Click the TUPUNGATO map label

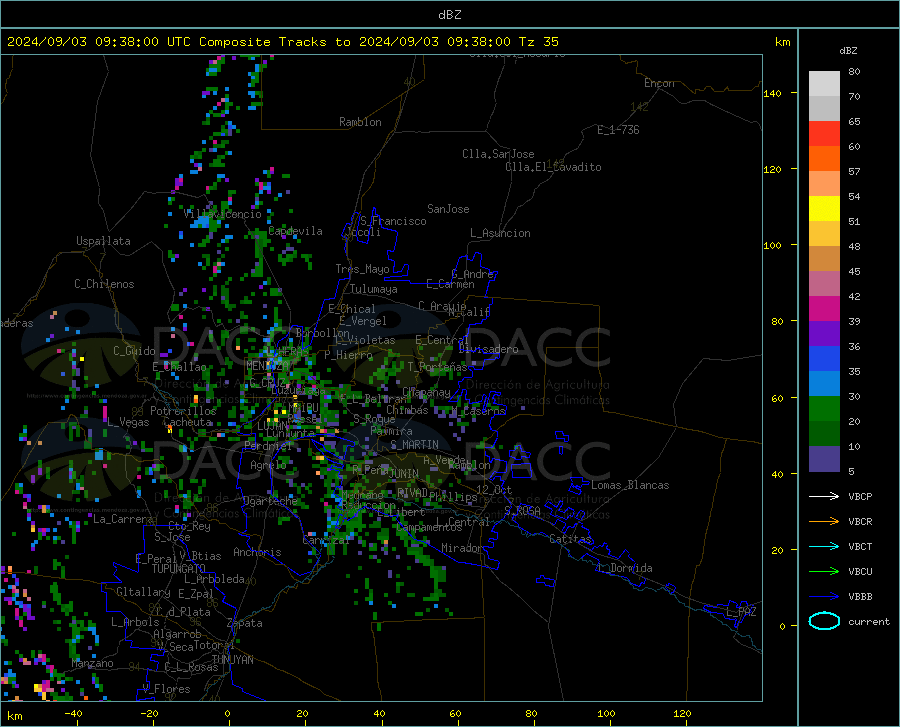179,569
